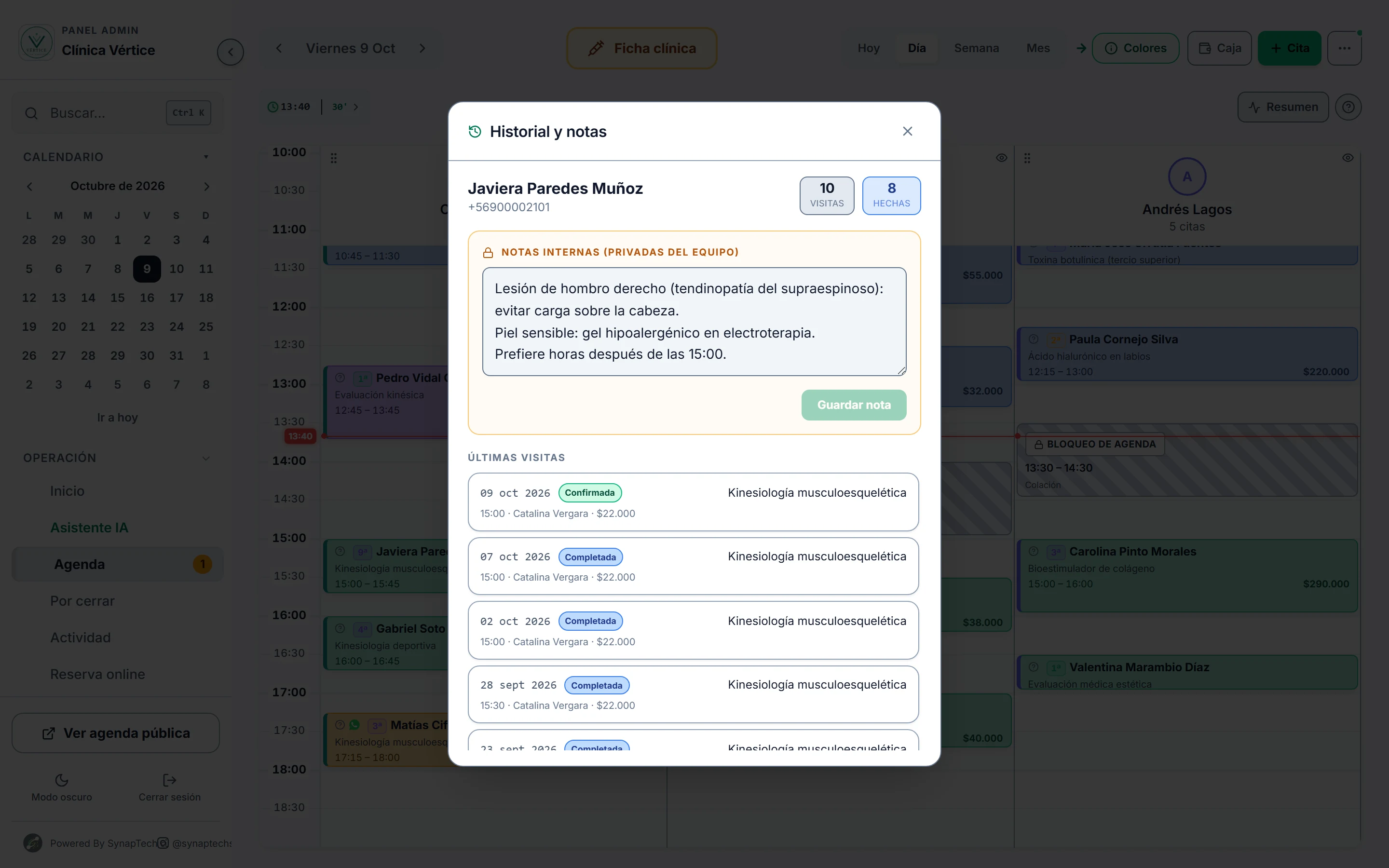Go to previous day arrow
This screenshot has width=1389, height=868.
click(x=279, y=48)
